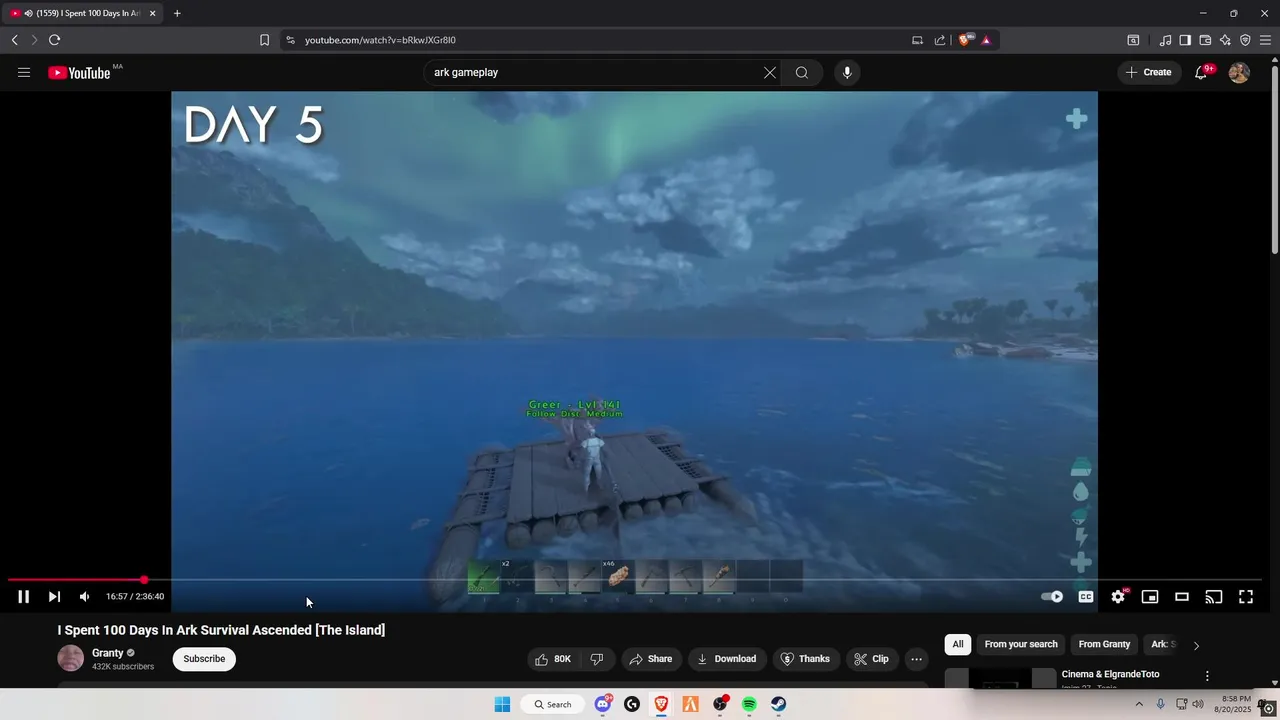The height and width of the screenshot is (720, 1280).
Task: Open Granty channel avatar
Action: coord(71,658)
